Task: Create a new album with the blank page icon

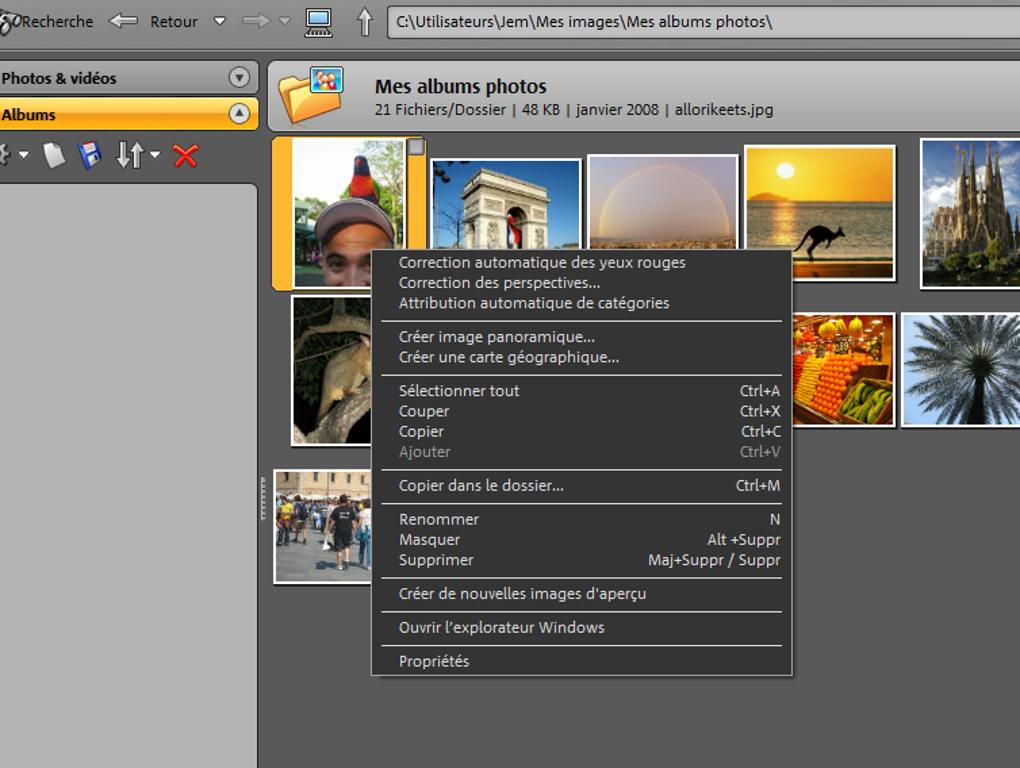Action: (x=54, y=155)
